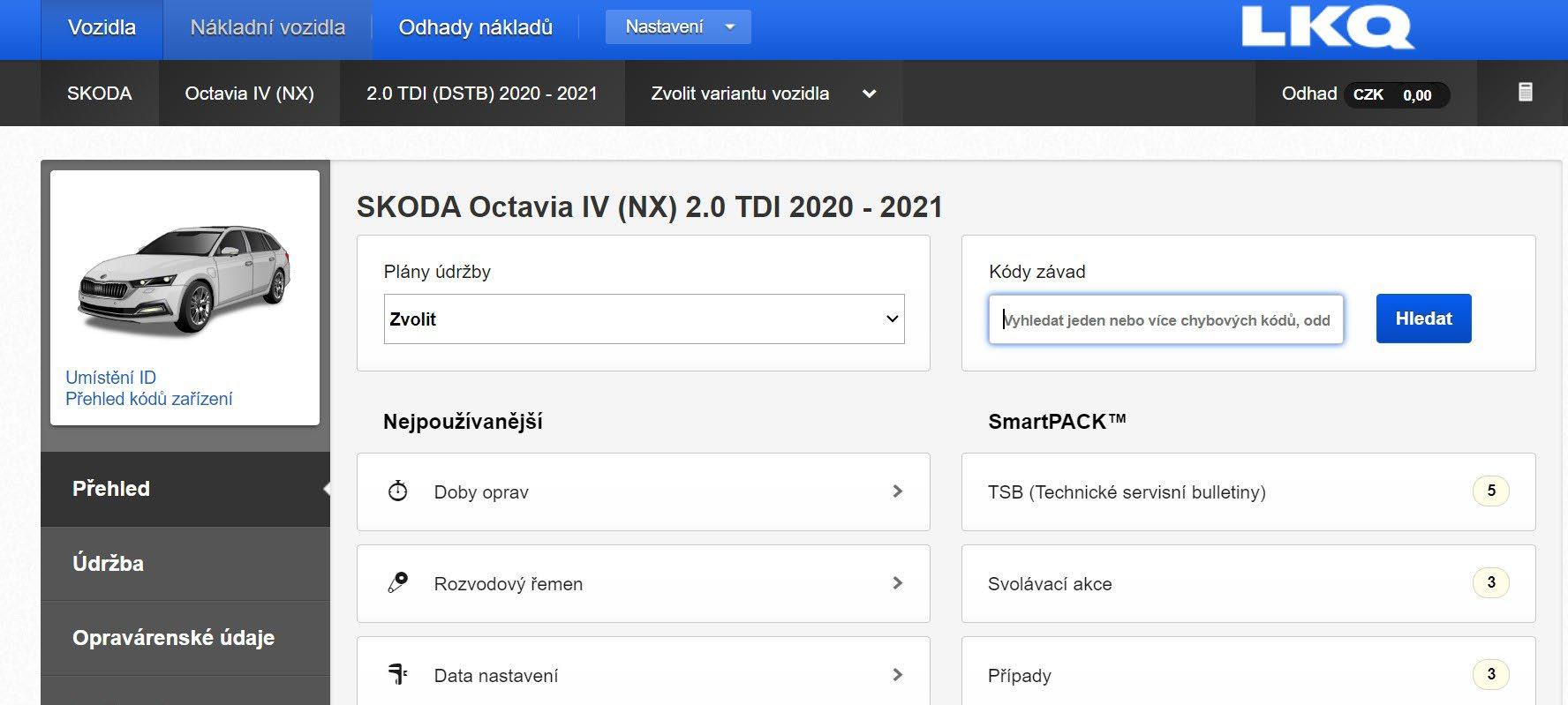This screenshot has height=705, width=1568.
Task: Click the SKODA breadcrumb
Action: coord(100,94)
